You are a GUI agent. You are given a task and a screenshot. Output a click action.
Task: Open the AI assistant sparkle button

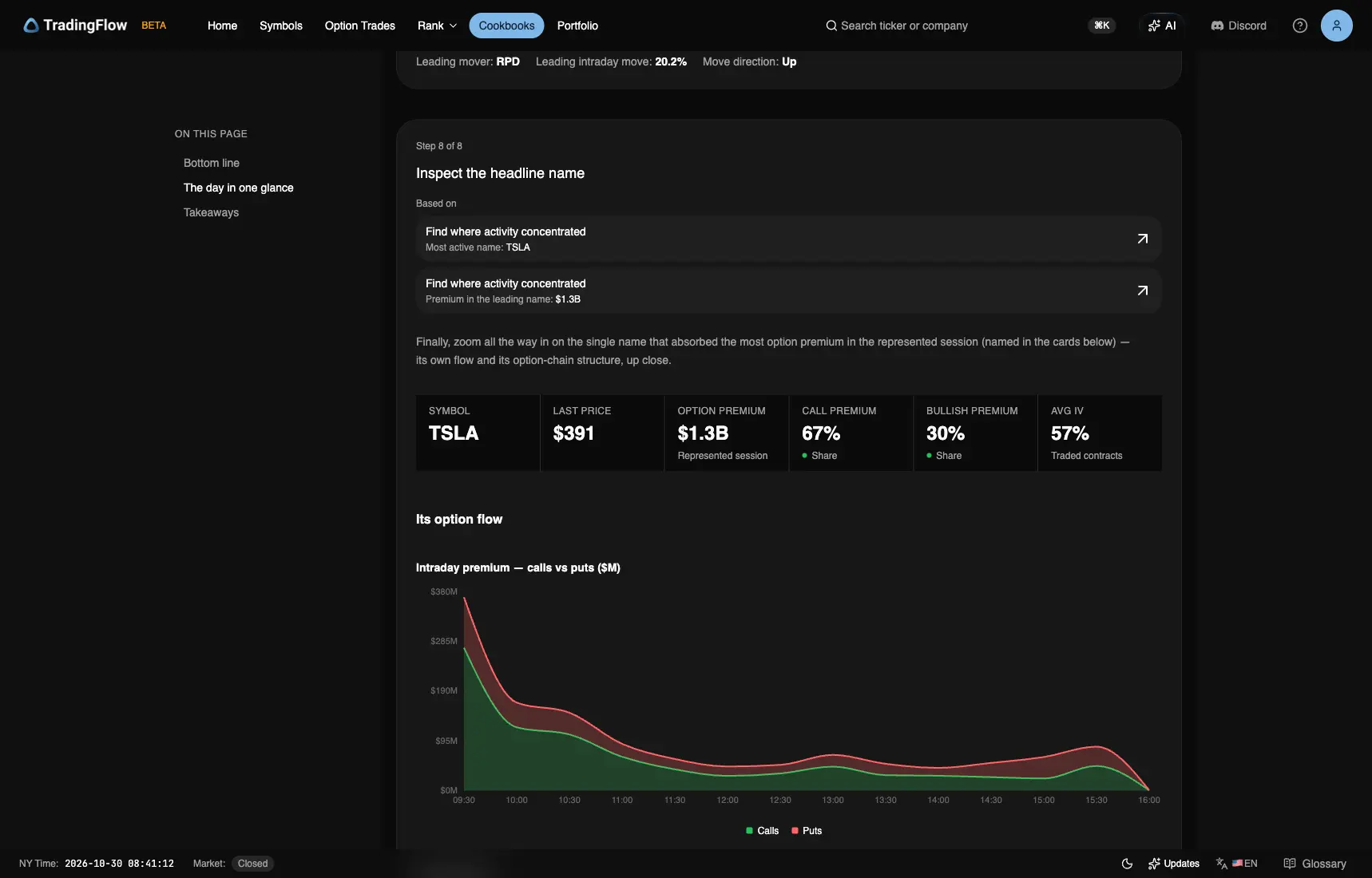tap(1162, 26)
